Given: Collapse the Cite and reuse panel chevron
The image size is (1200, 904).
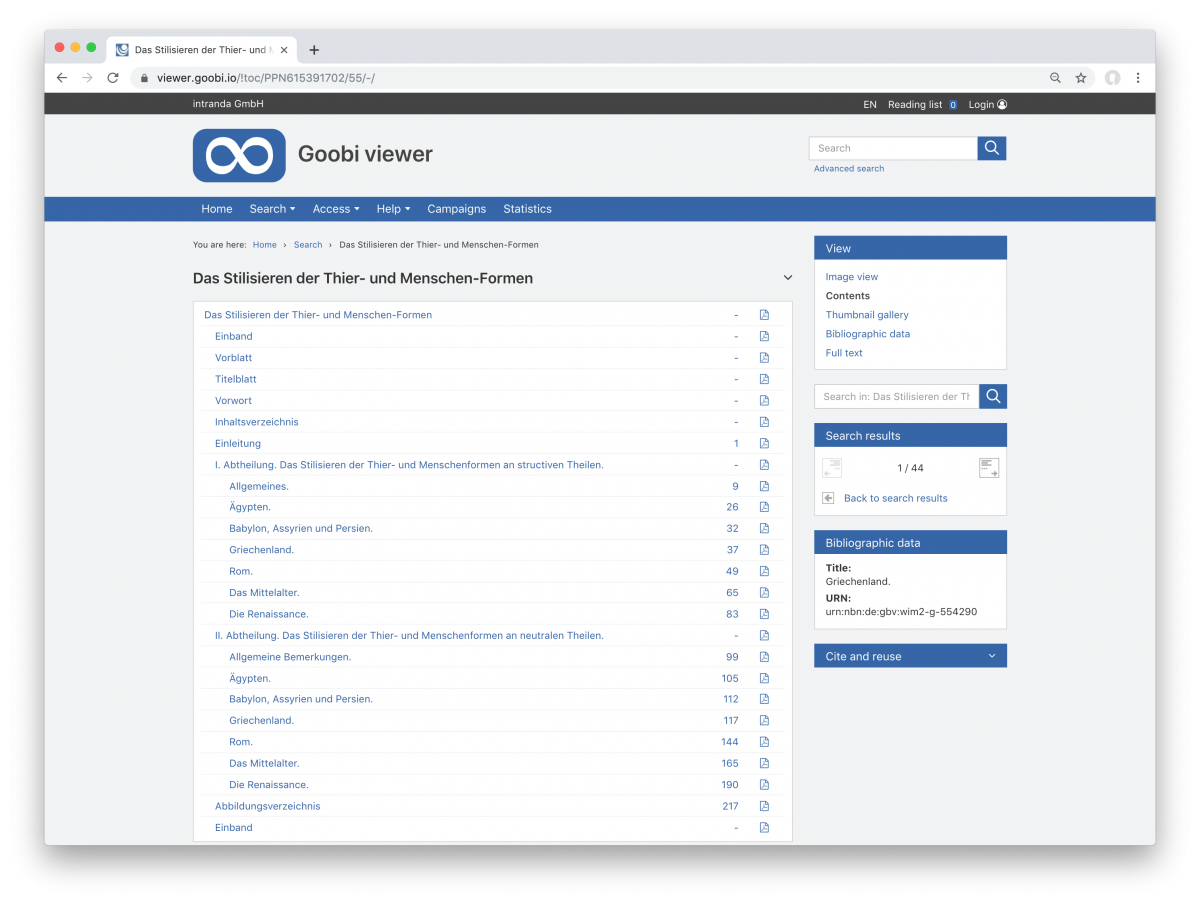Looking at the screenshot, I should (x=991, y=655).
